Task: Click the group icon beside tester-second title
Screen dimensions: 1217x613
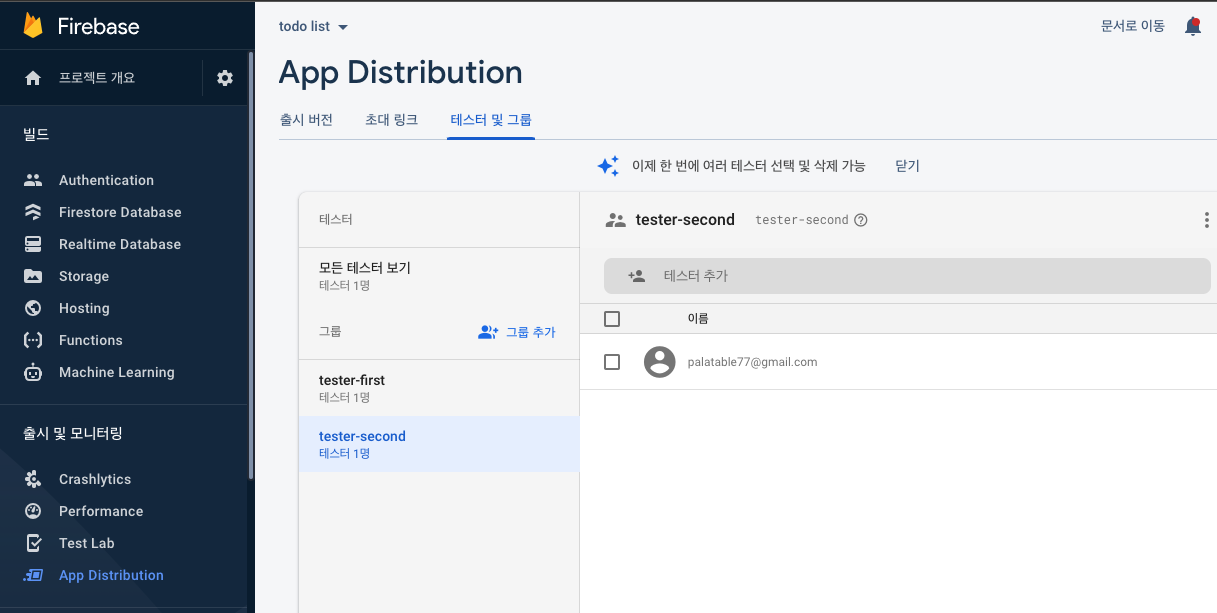Action: click(x=615, y=220)
